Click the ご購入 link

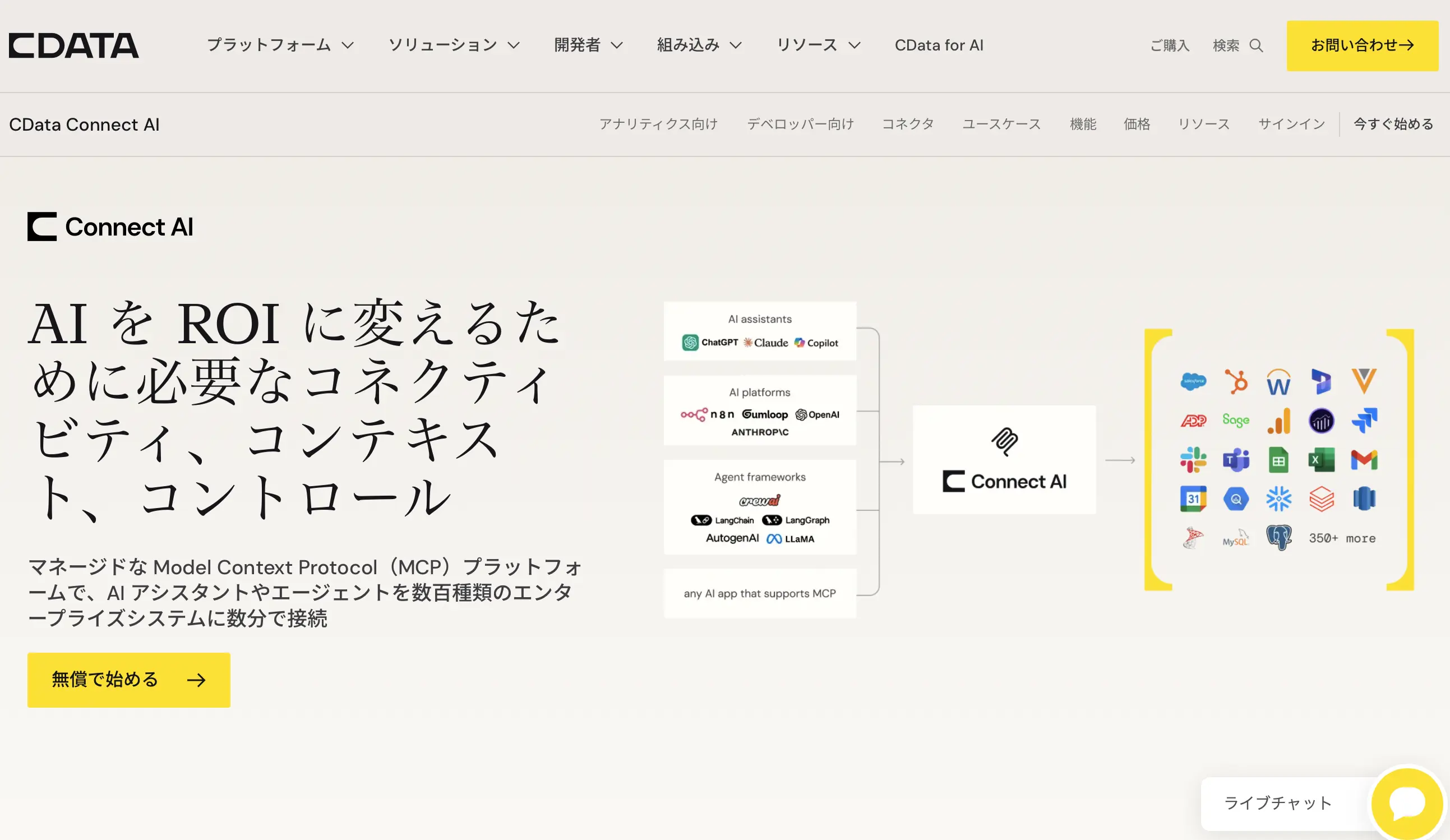(x=1170, y=45)
